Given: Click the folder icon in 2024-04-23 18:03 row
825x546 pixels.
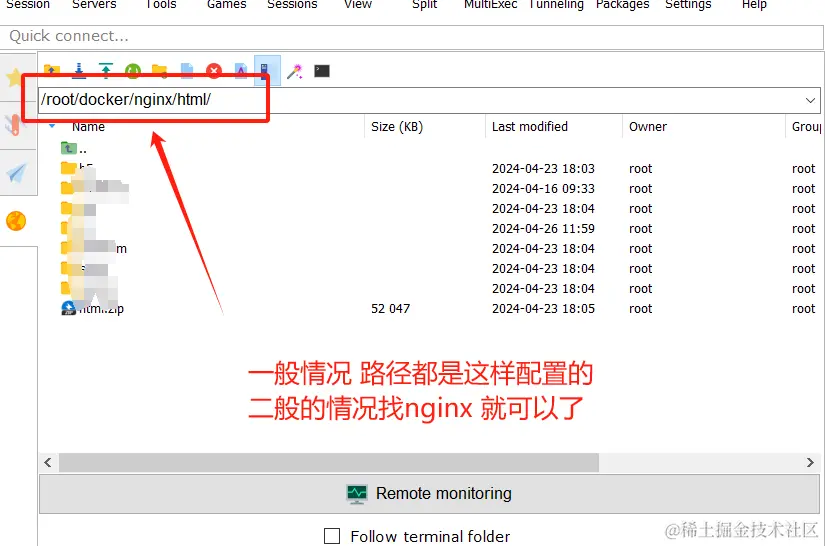Looking at the screenshot, I should (x=68, y=168).
